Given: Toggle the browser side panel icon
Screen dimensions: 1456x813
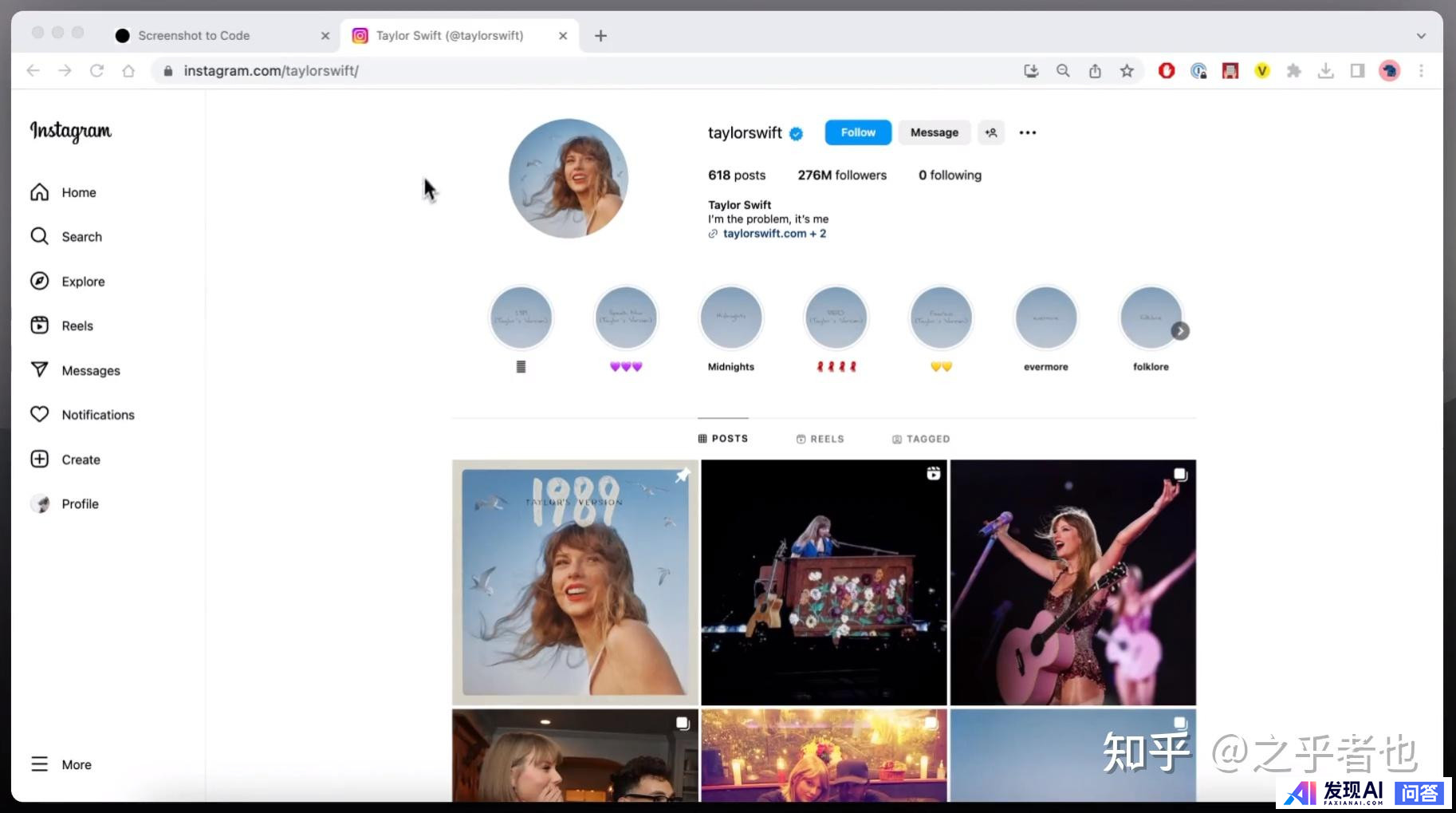Looking at the screenshot, I should 1357,71.
